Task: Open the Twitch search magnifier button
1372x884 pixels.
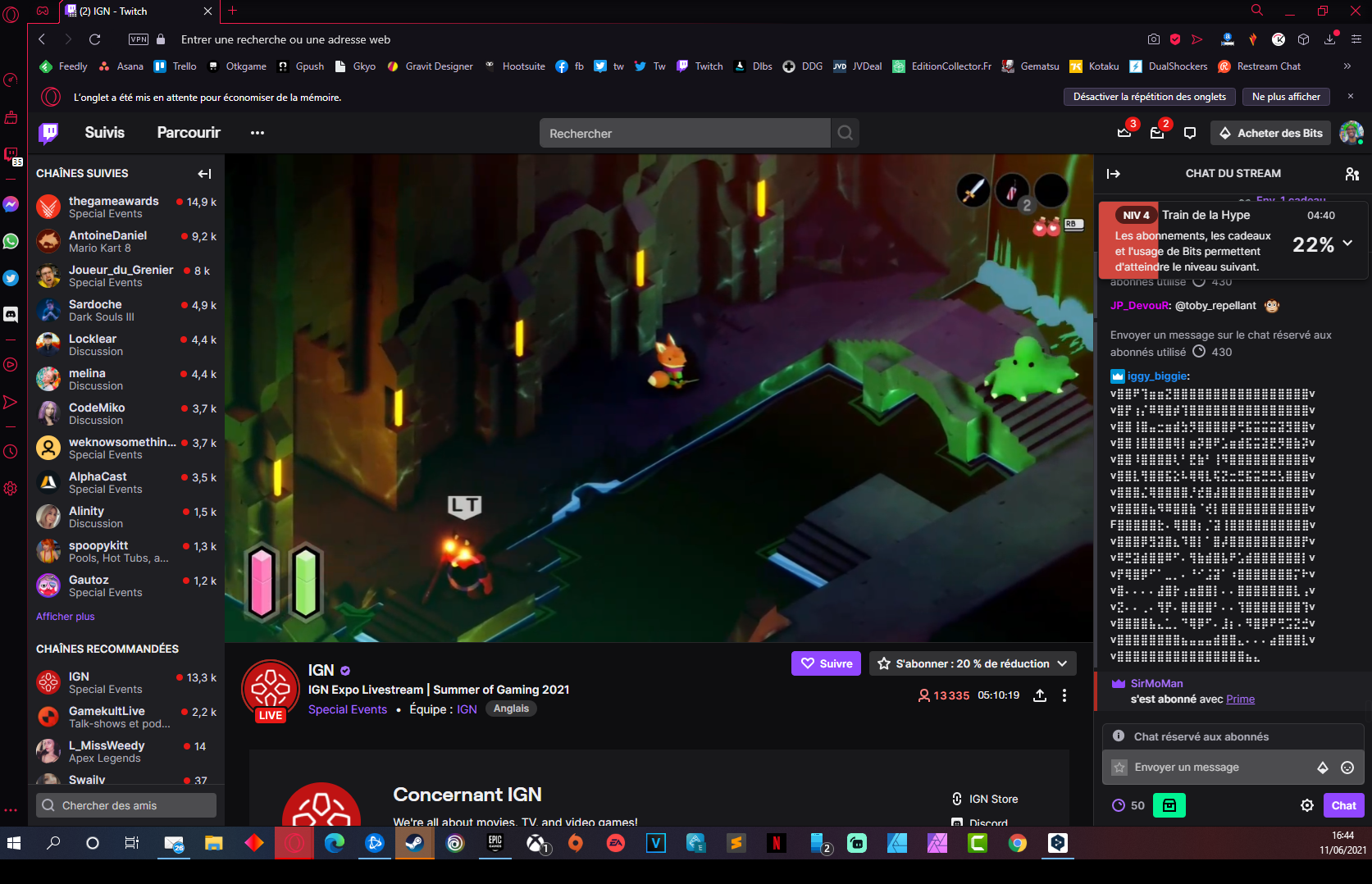Action: [x=846, y=133]
